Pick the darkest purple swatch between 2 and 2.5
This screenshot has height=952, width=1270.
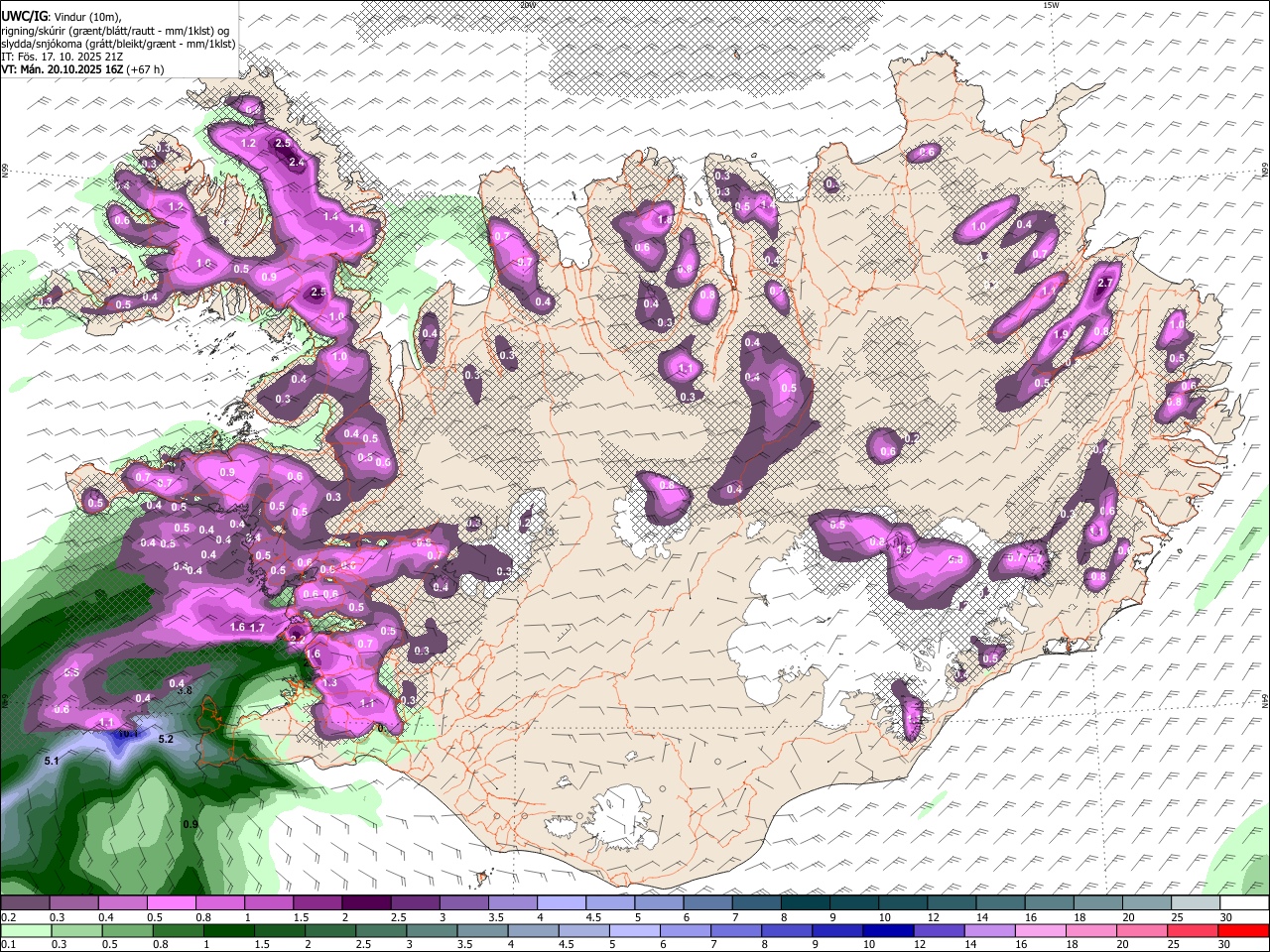pyautogui.click(x=366, y=903)
